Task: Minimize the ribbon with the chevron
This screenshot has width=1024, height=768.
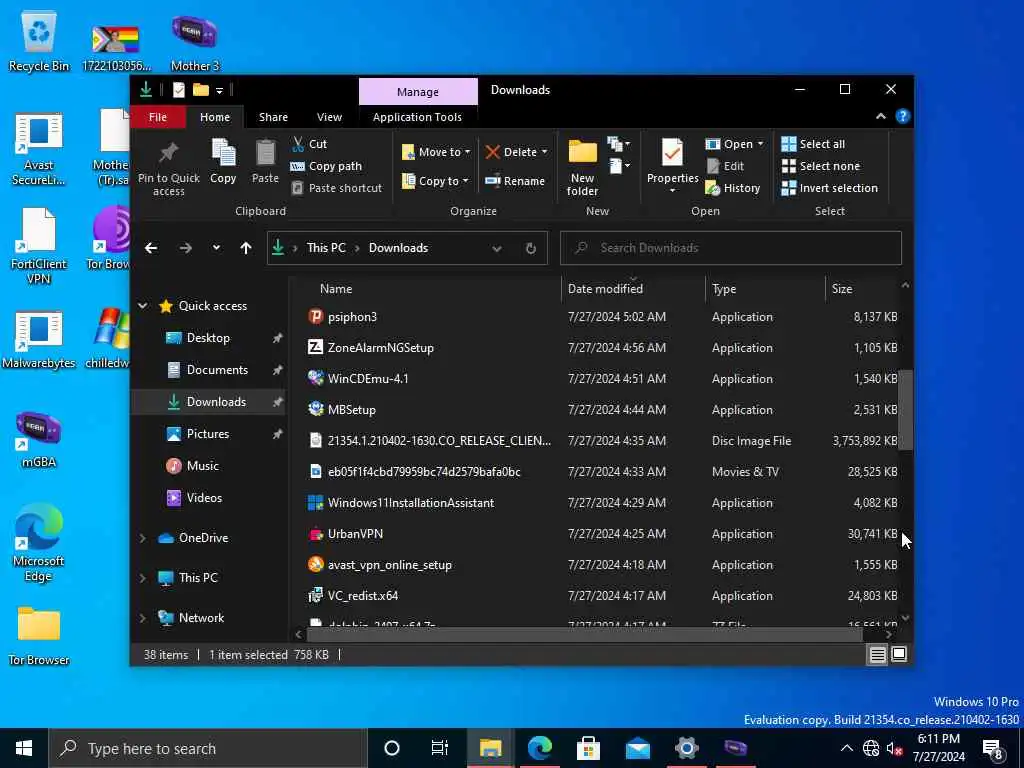Action: pos(880,116)
